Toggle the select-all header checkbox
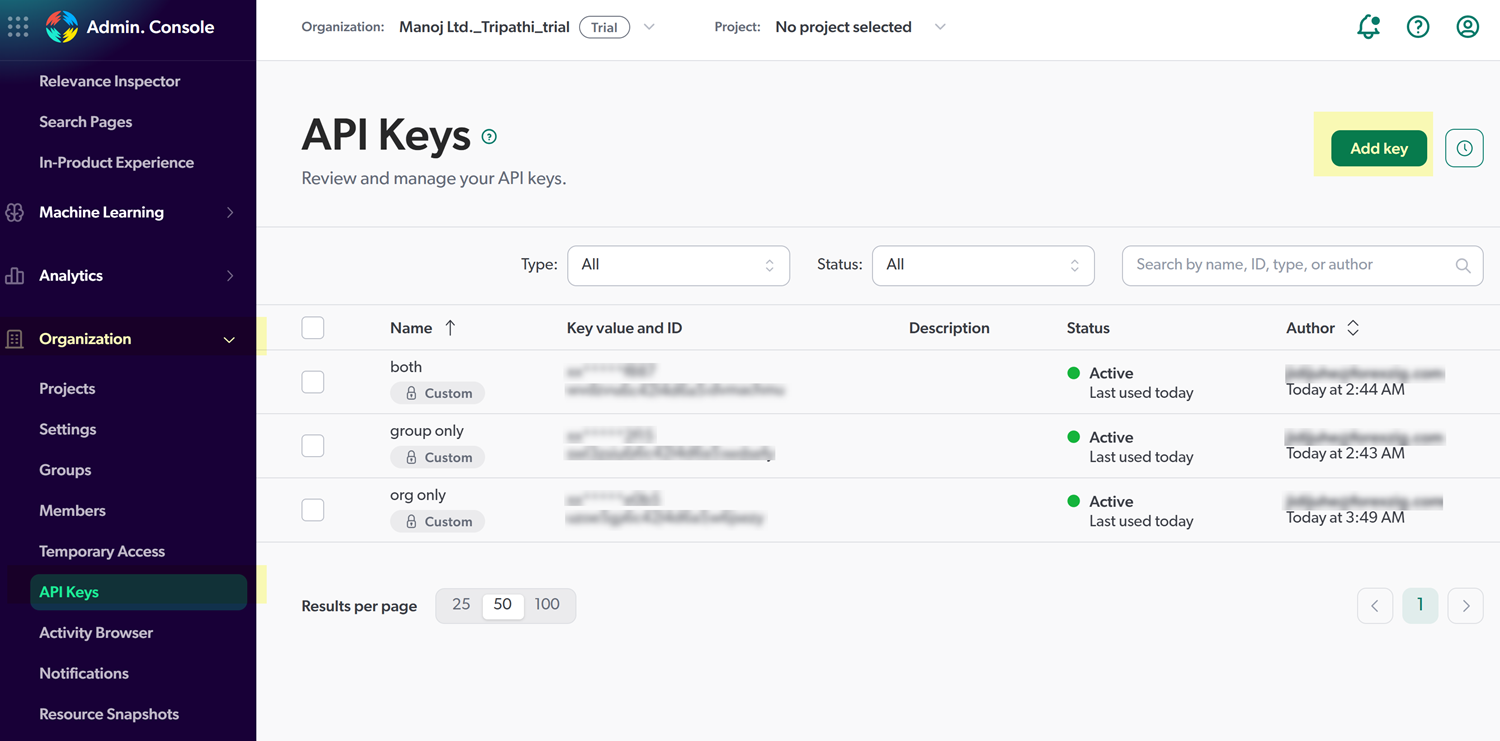This screenshot has width=1500, height=741. click(313, 328)
